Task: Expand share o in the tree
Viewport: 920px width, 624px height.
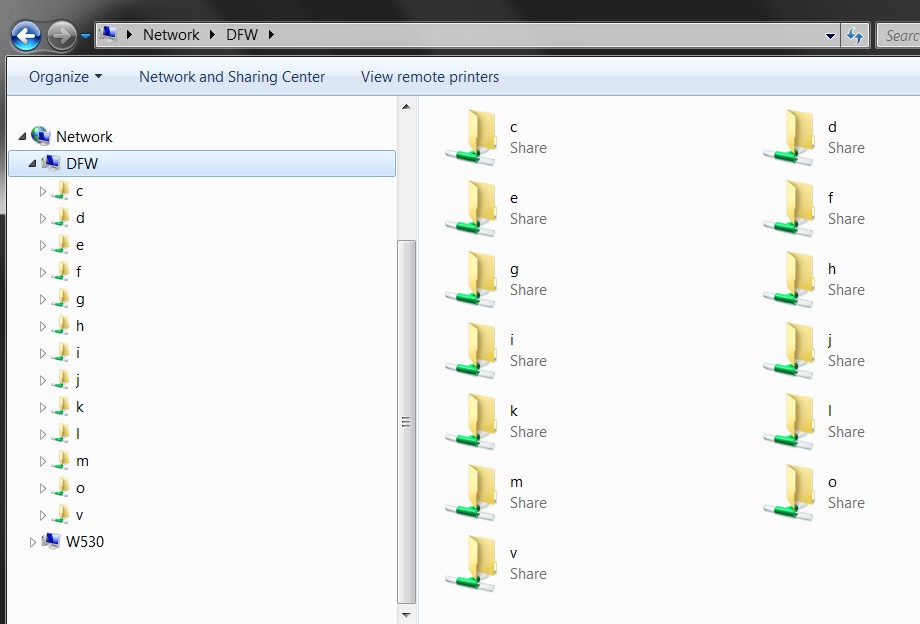Action: 42,488
